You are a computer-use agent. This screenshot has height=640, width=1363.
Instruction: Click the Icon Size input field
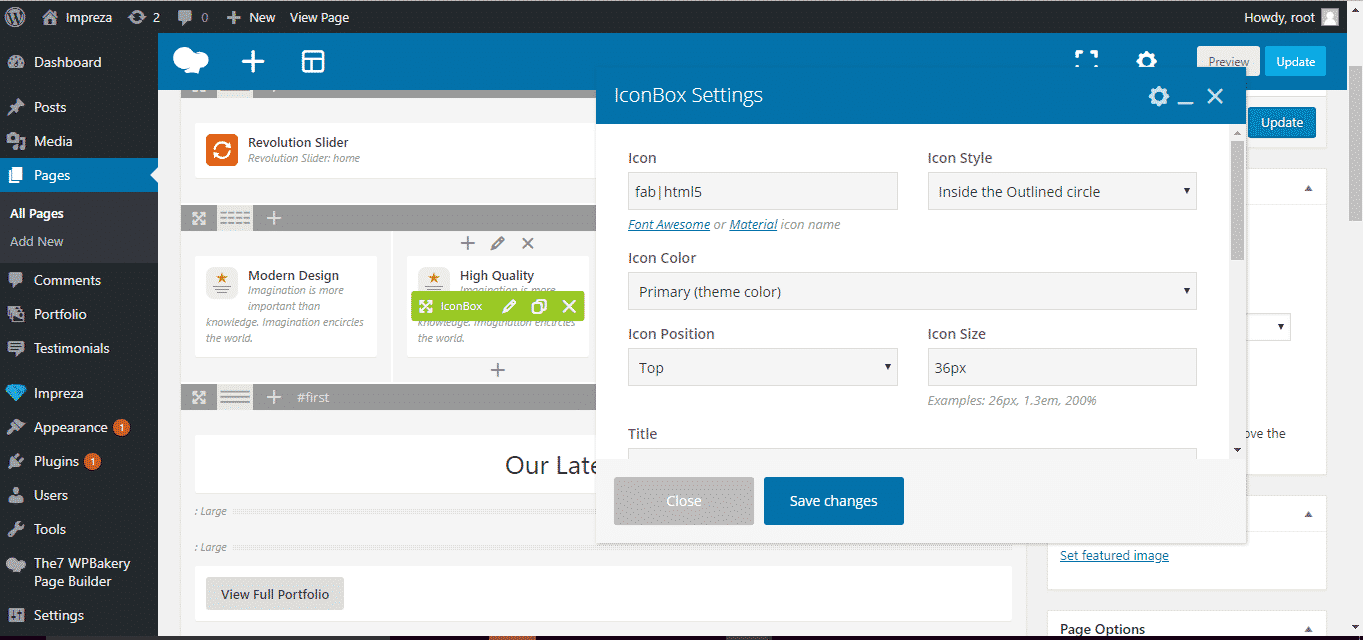(1062, 367)
